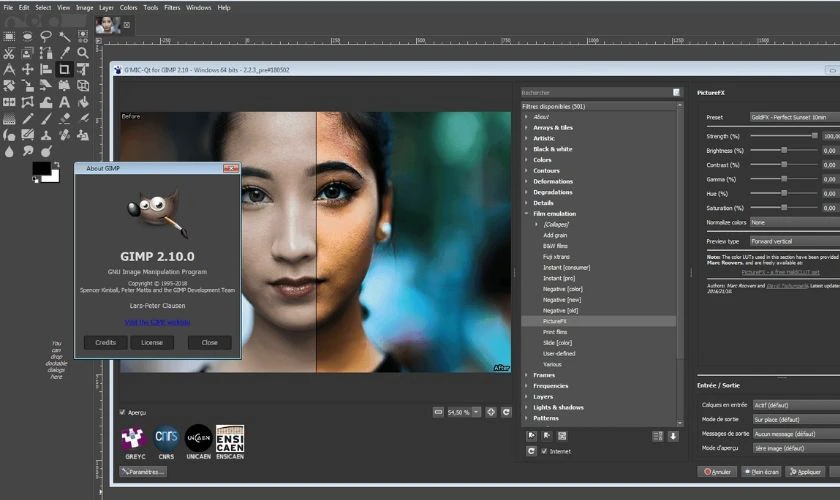The width and height of the screenshot is (840, 500).
Task: Select the Zoom magnifier tool
Action: tap(82, 53)
